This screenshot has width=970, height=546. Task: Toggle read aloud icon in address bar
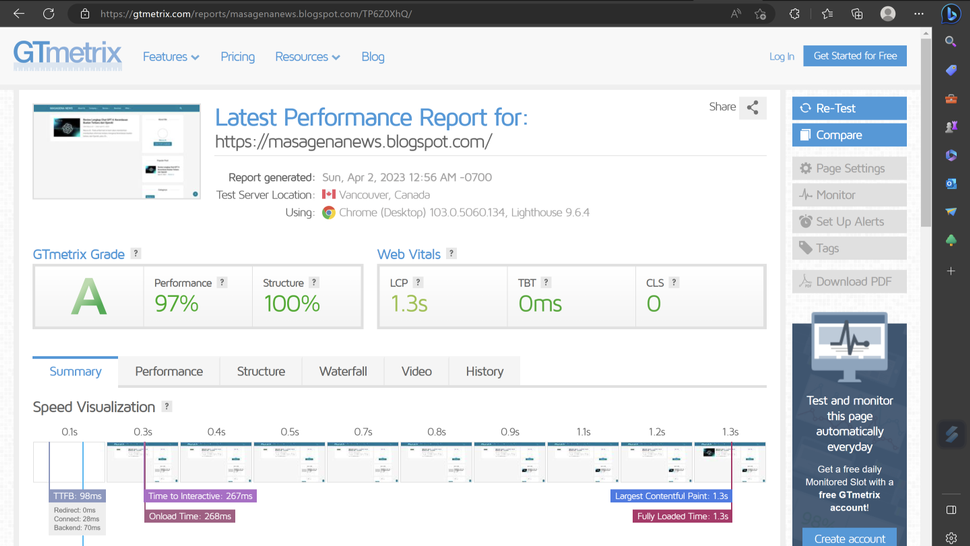pos(736,14)
